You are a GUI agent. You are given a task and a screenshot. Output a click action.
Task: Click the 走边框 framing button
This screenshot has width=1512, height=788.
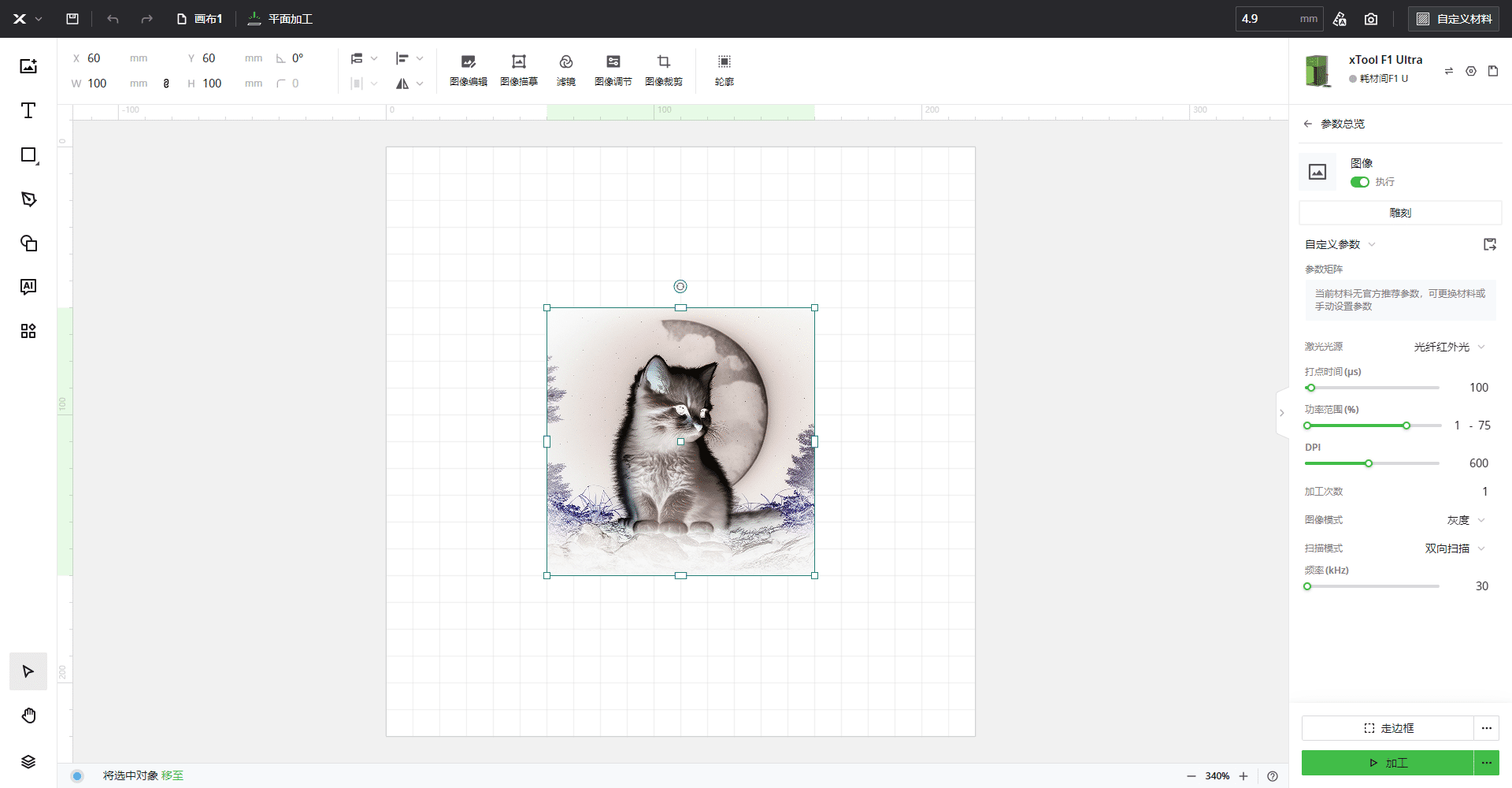[1388, 728]
